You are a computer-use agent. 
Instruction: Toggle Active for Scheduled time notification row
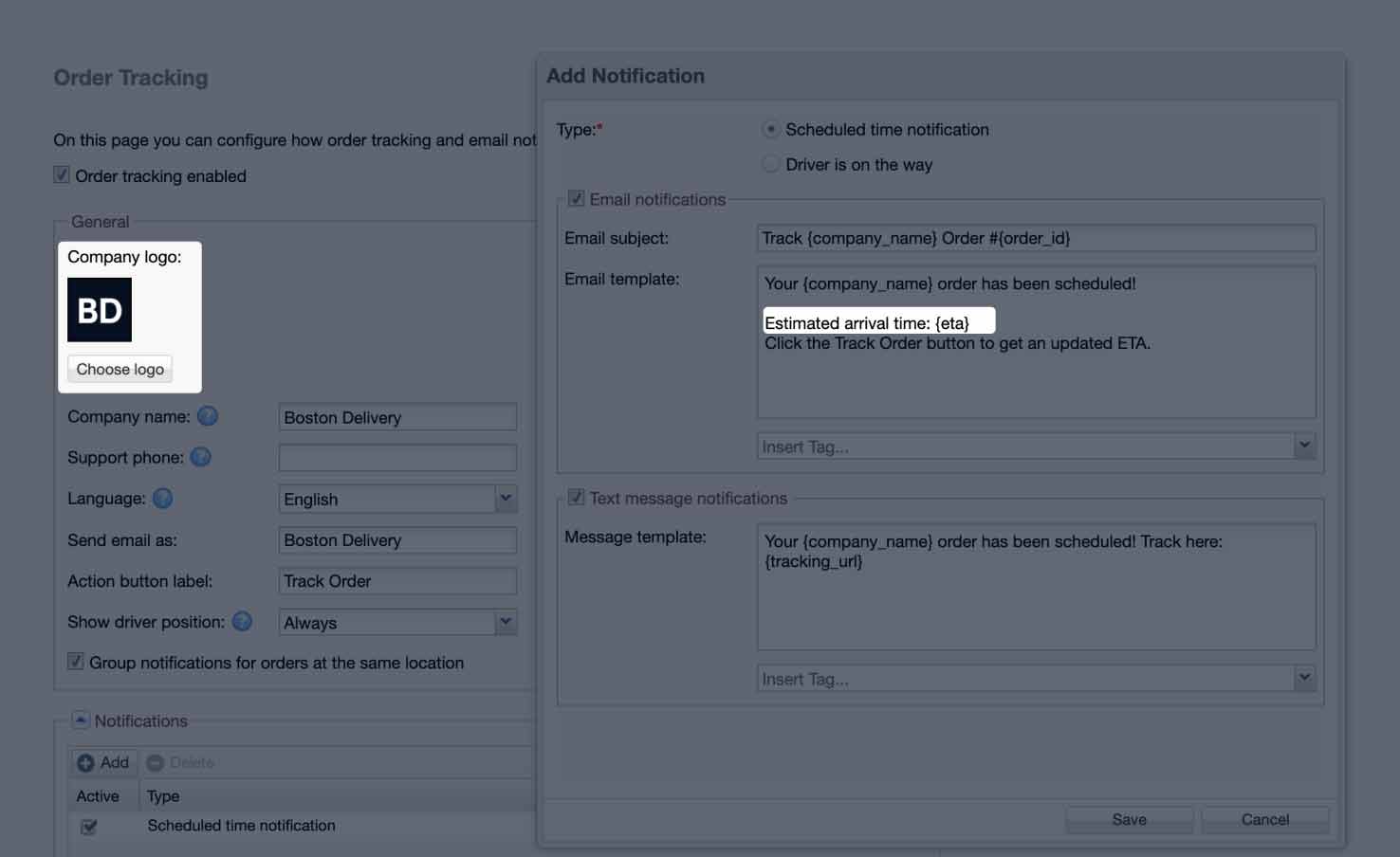88,826
